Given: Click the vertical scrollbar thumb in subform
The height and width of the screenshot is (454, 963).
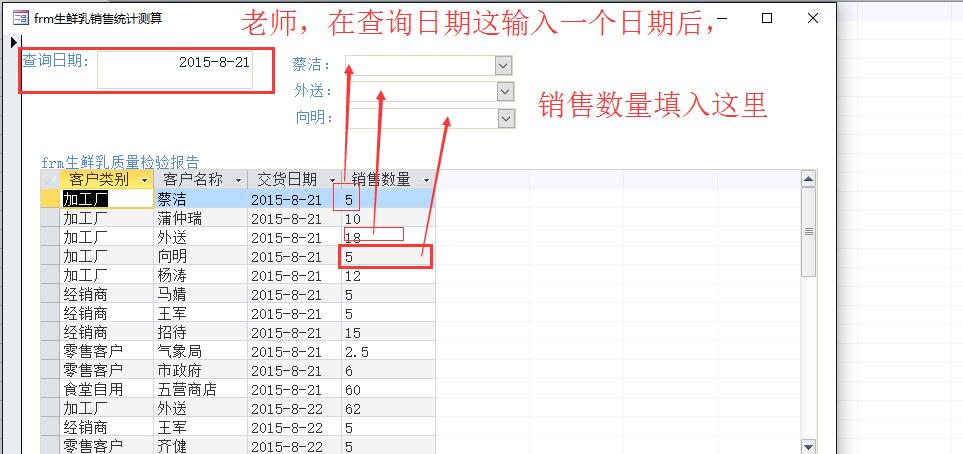Looking at the screenshot, I should 809,232.
